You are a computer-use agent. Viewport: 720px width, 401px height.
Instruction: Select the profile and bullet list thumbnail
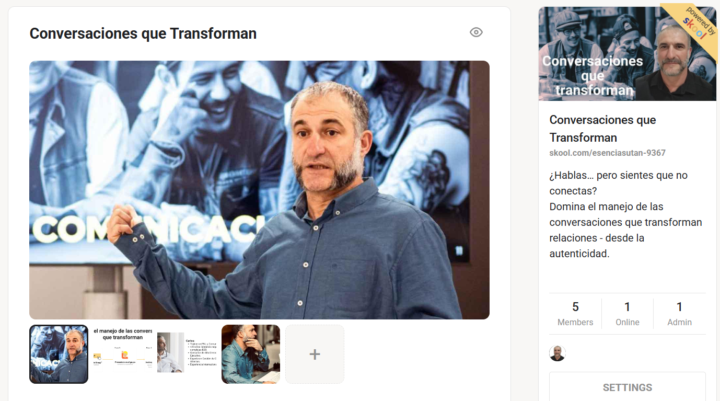[186, 354]
